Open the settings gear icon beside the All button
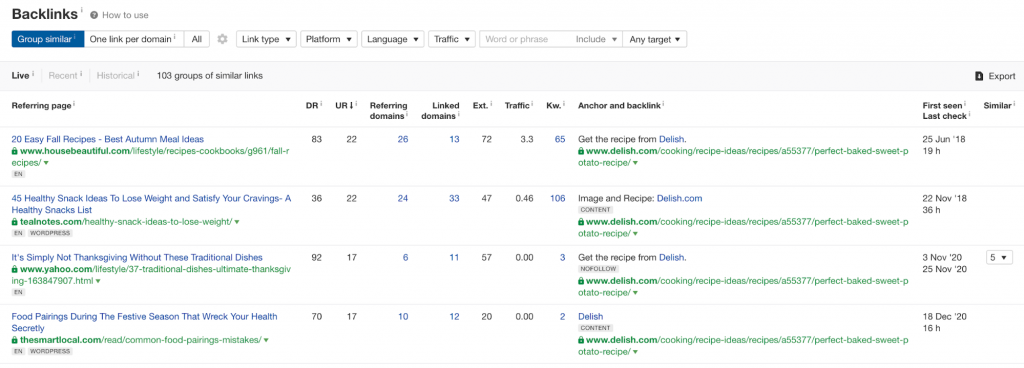1024x368 pixels. point(222,39)
